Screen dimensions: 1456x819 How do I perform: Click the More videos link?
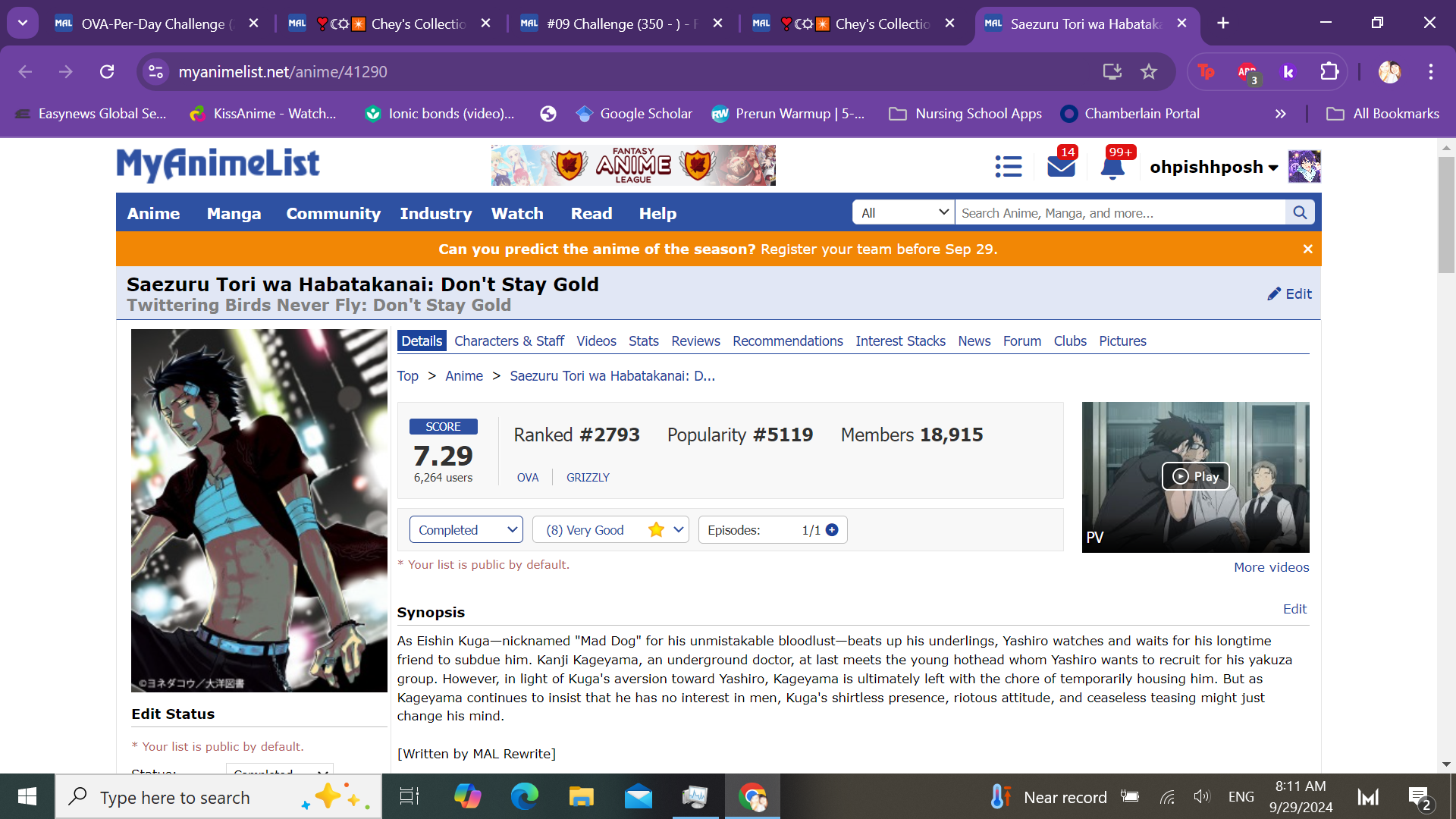1271,567
